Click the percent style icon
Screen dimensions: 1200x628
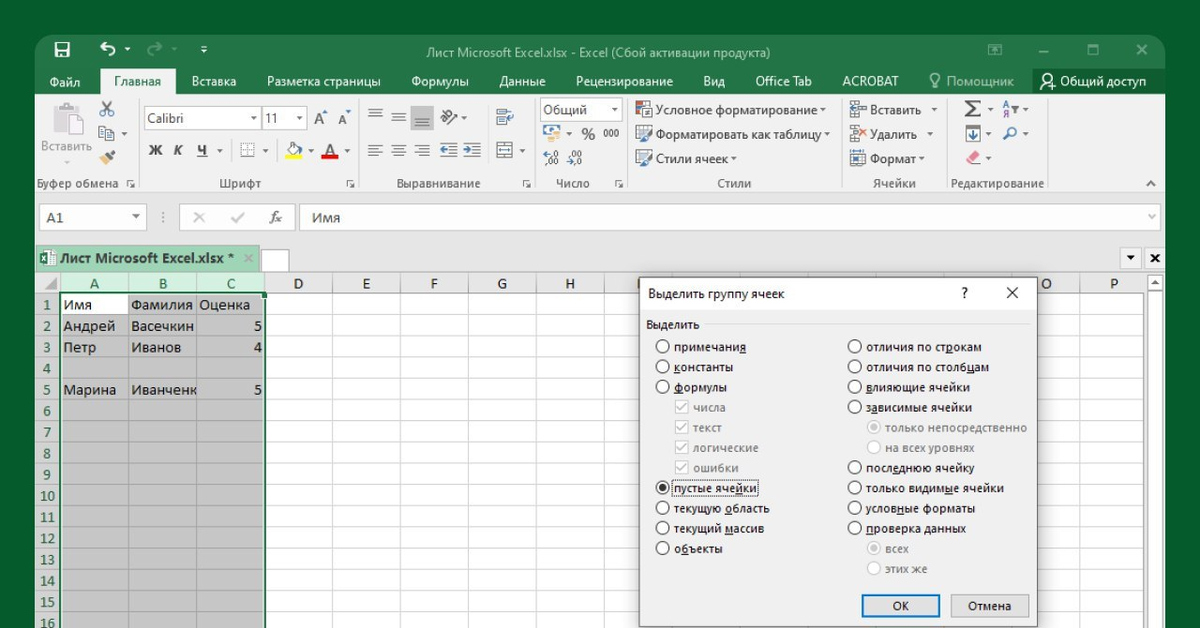588,134
